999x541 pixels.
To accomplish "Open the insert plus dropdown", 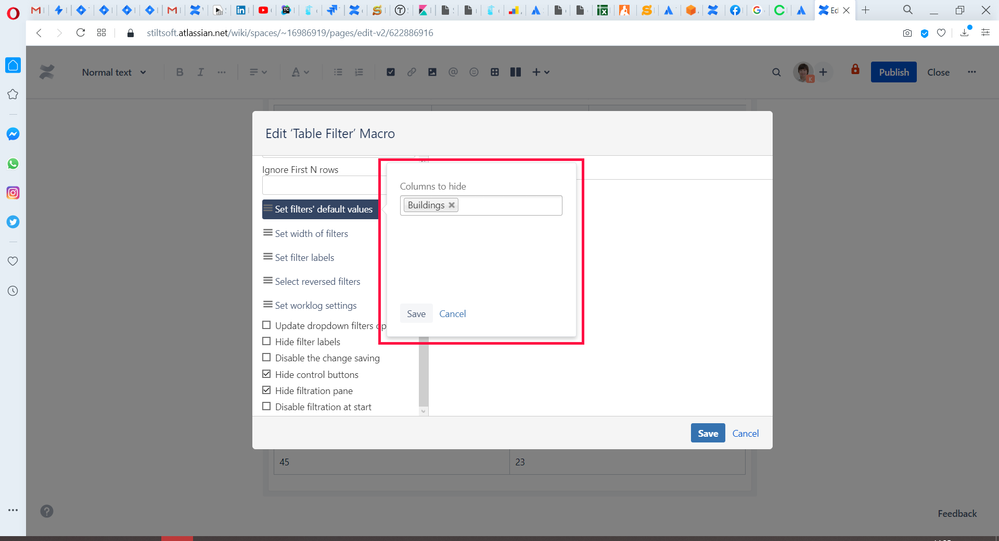I will pyautogui.click(x=540, y=72).
